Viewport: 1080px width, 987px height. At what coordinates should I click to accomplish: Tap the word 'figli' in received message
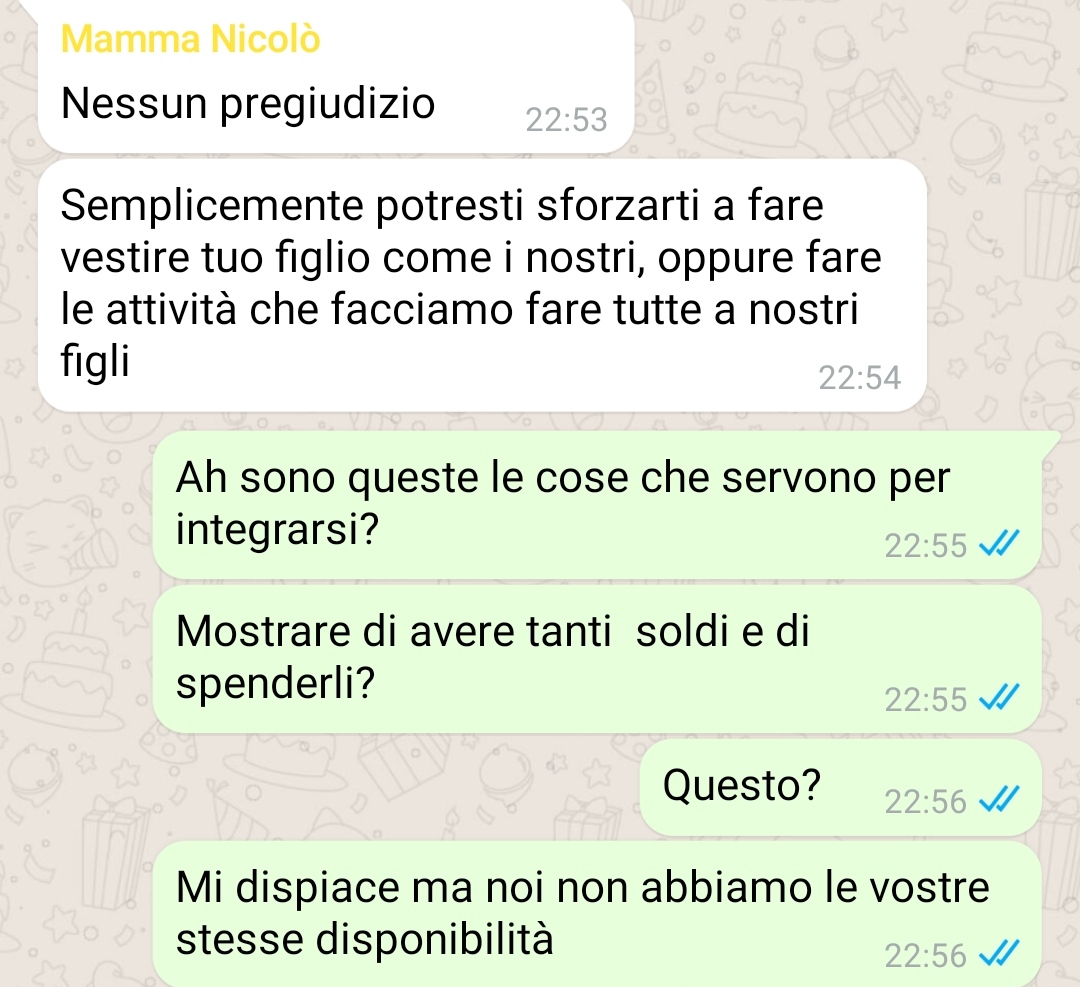(x=95, y=361)
